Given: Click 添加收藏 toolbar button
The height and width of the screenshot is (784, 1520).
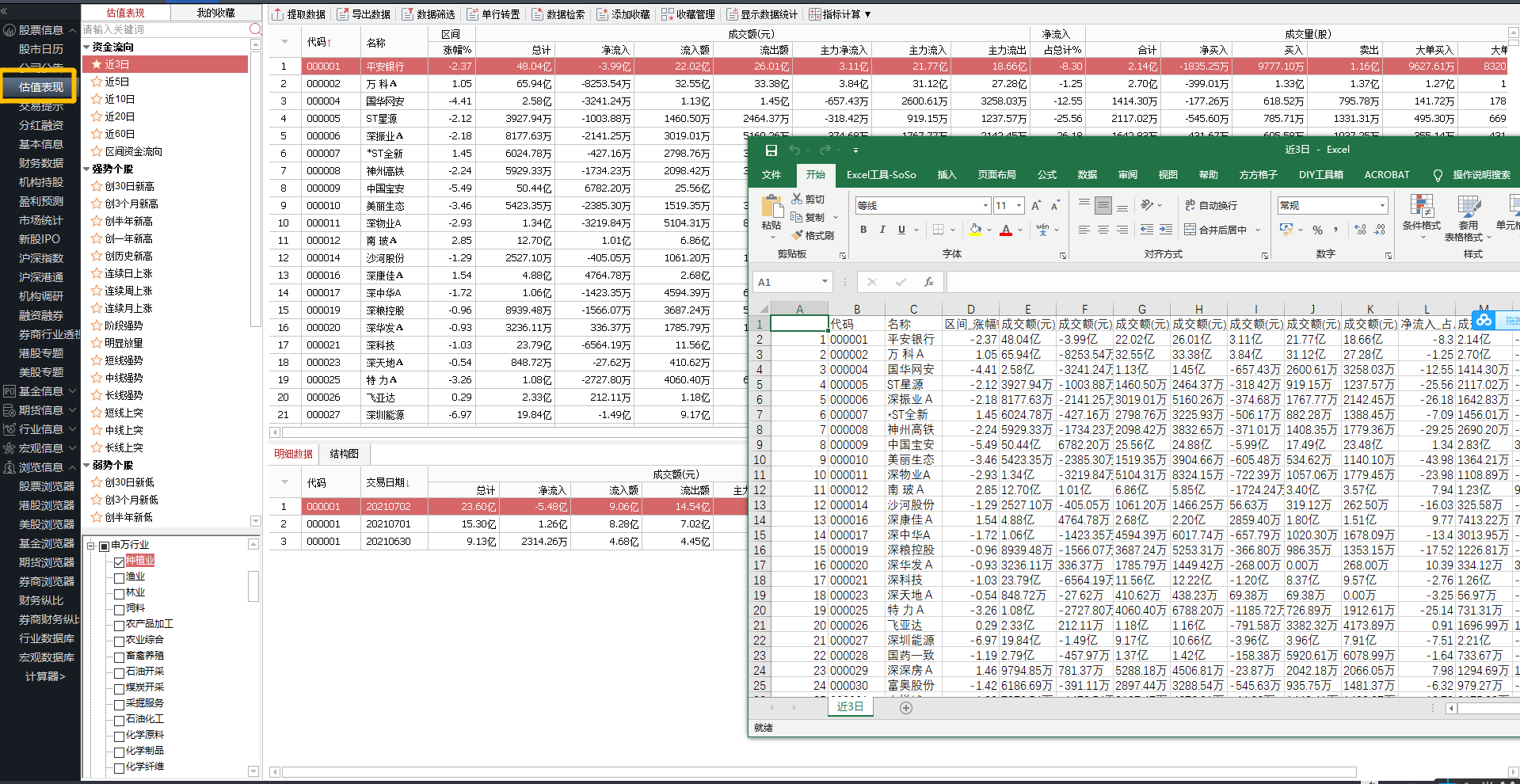Looking at the screenshot, I should [x=623, y=14].
